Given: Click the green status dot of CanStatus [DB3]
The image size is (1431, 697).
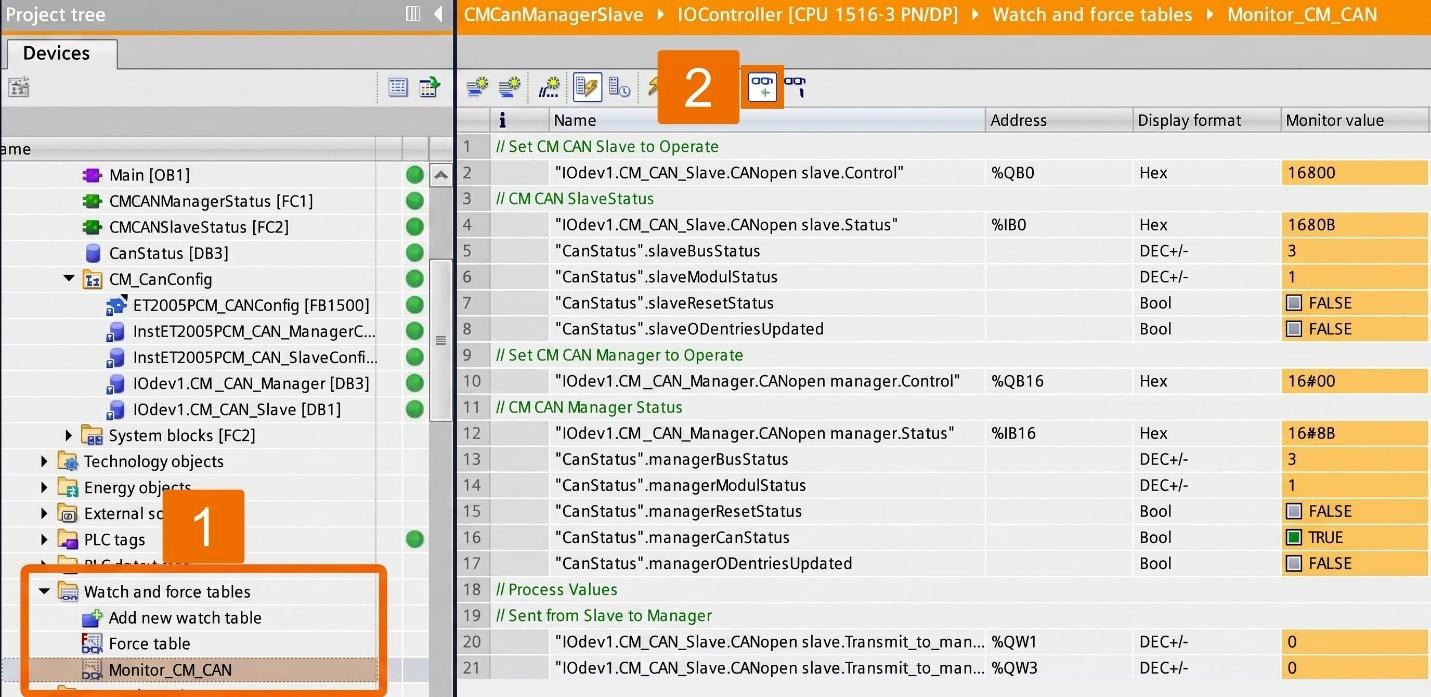Looking at the screenshot, I should [414, 253].
